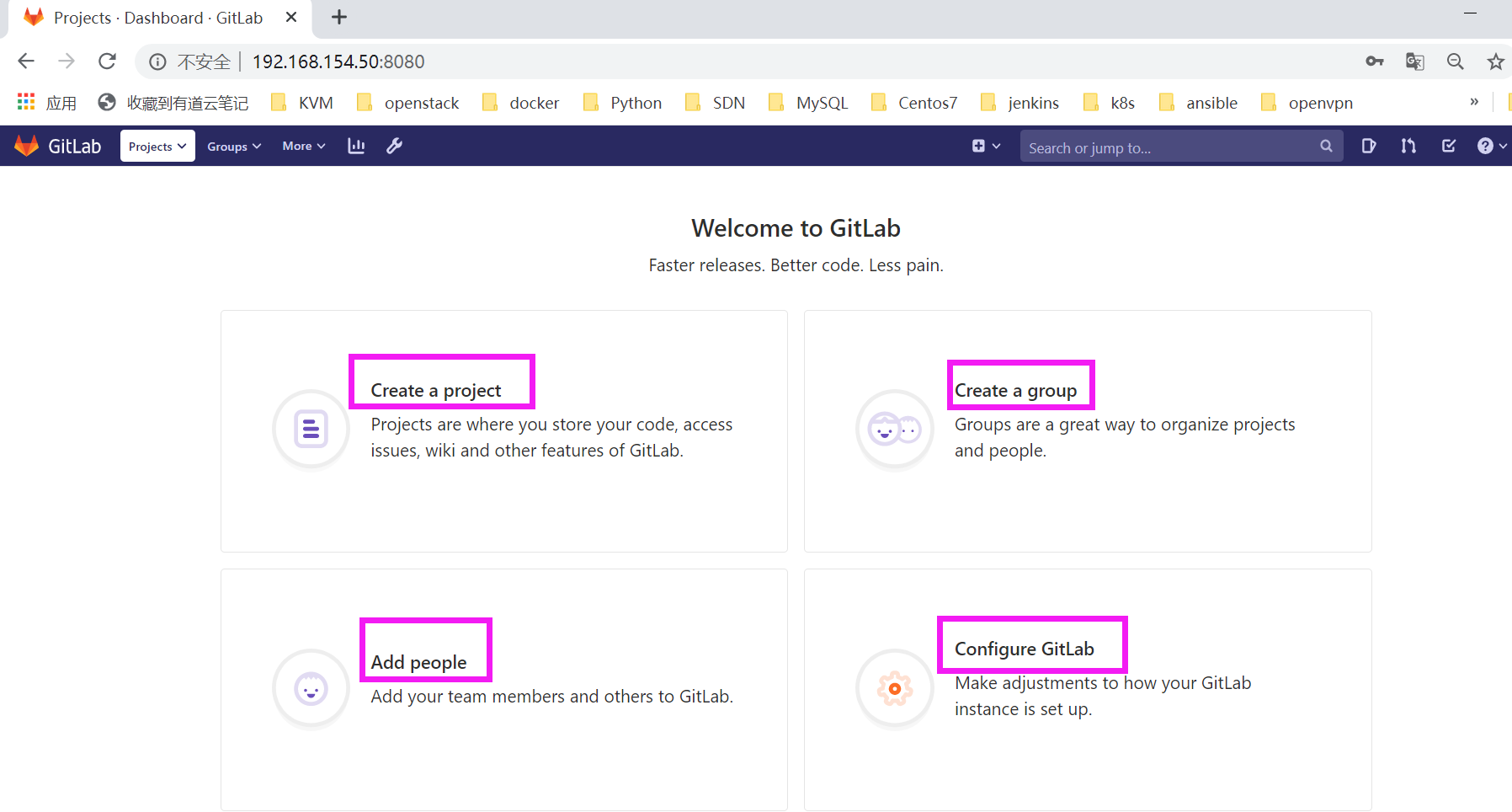Image resolution: width=1512 pixels, height=812 pixels.
Task: Open 收藏到有道云笔记 bookmark
Action: tap(173, 103)
